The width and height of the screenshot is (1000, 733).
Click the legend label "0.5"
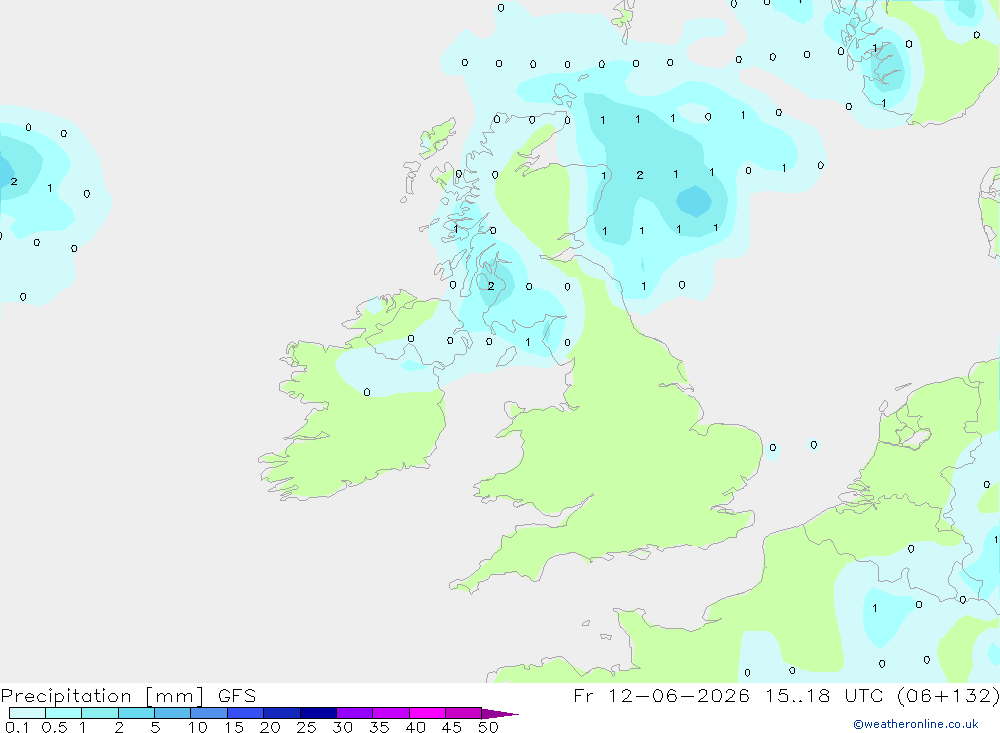(54, 727)
